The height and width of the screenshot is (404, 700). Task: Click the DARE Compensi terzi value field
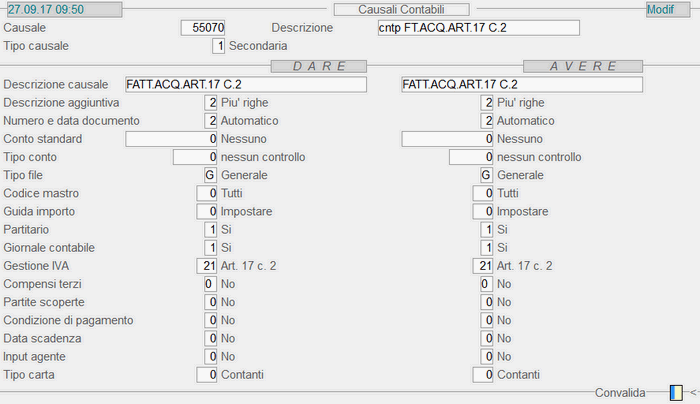pos(211,284)
